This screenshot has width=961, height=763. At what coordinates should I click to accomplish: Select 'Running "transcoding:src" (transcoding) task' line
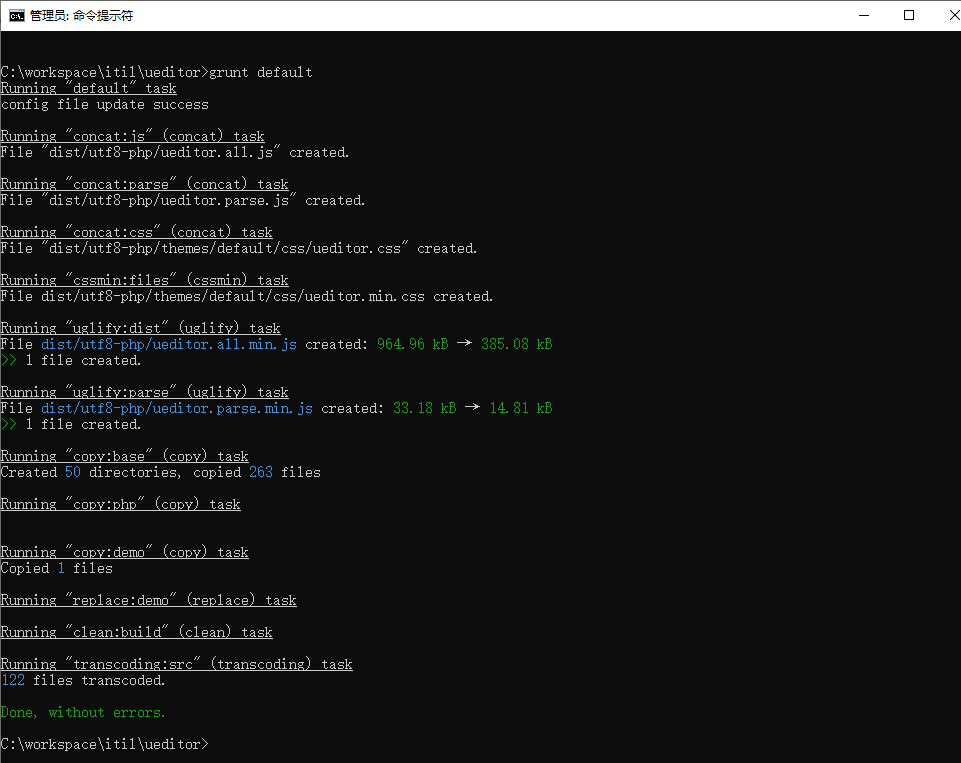177,664
